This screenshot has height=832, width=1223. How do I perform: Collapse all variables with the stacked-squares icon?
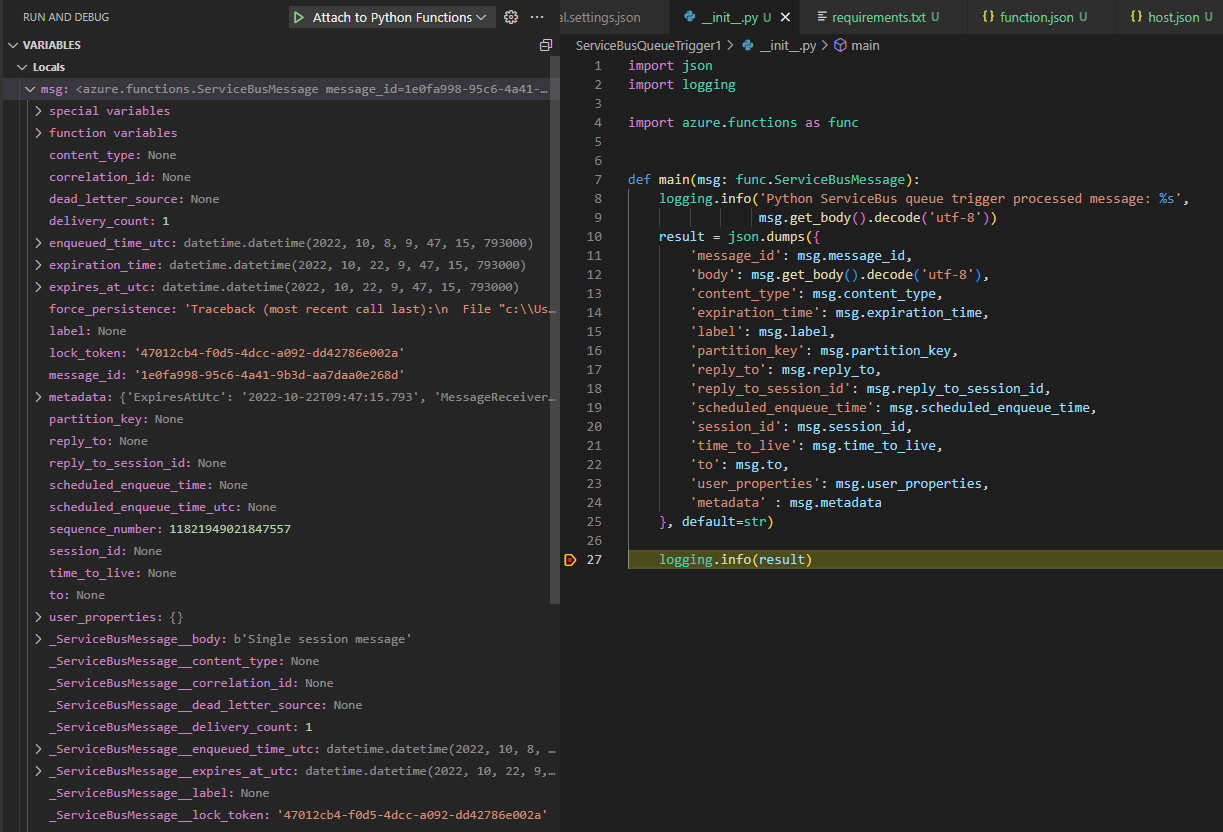tap(545, 44)
